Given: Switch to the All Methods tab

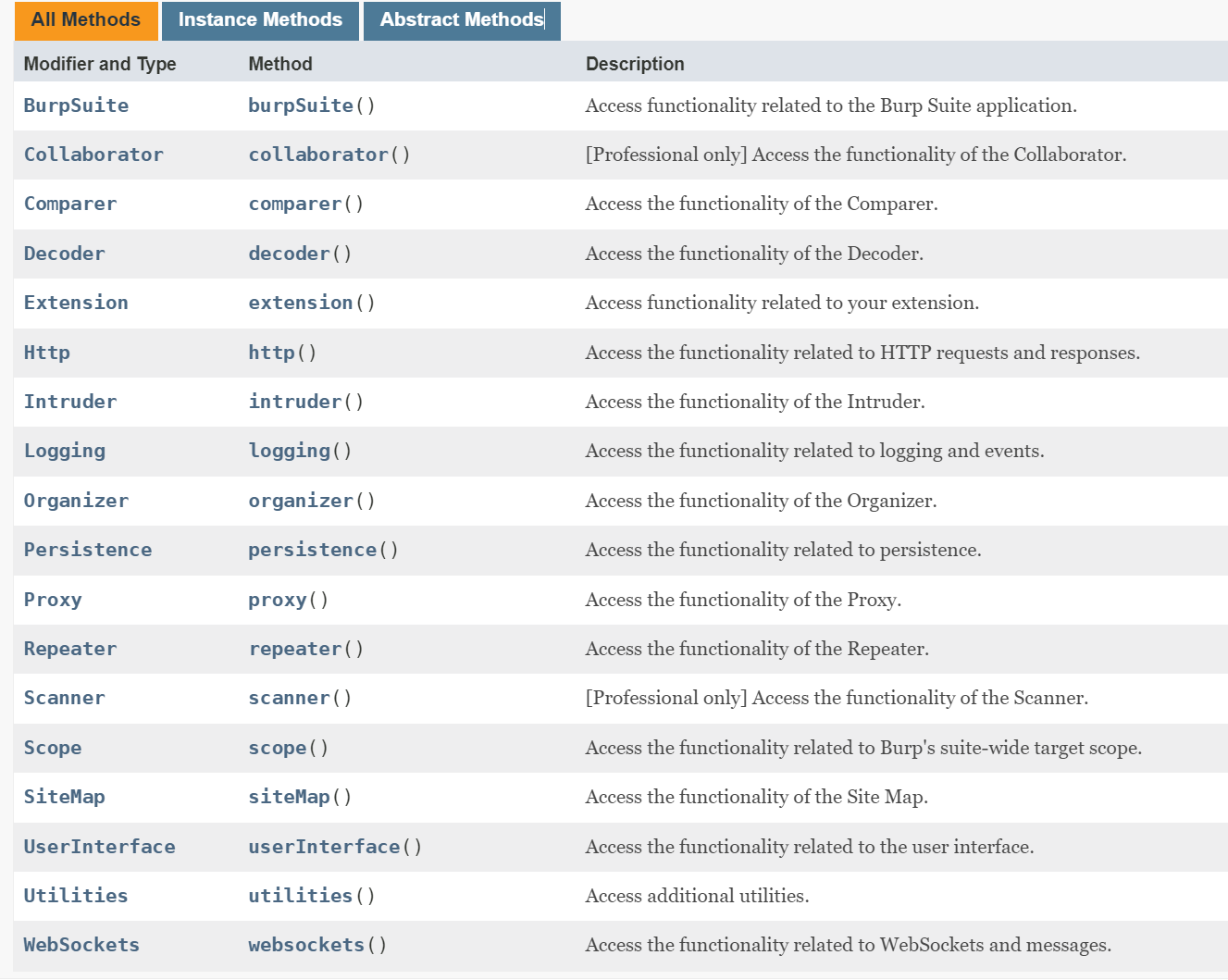Looking at the screenshot, I should pyautogui.click(x=86, y=20).
